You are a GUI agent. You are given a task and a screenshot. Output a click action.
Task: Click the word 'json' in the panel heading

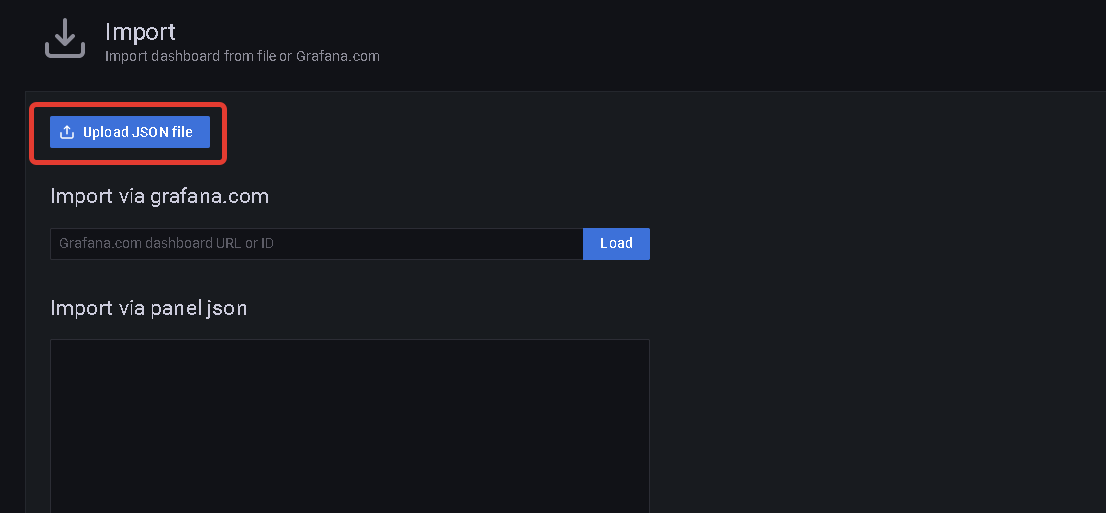pyautogui.click(x=226, y=308)
